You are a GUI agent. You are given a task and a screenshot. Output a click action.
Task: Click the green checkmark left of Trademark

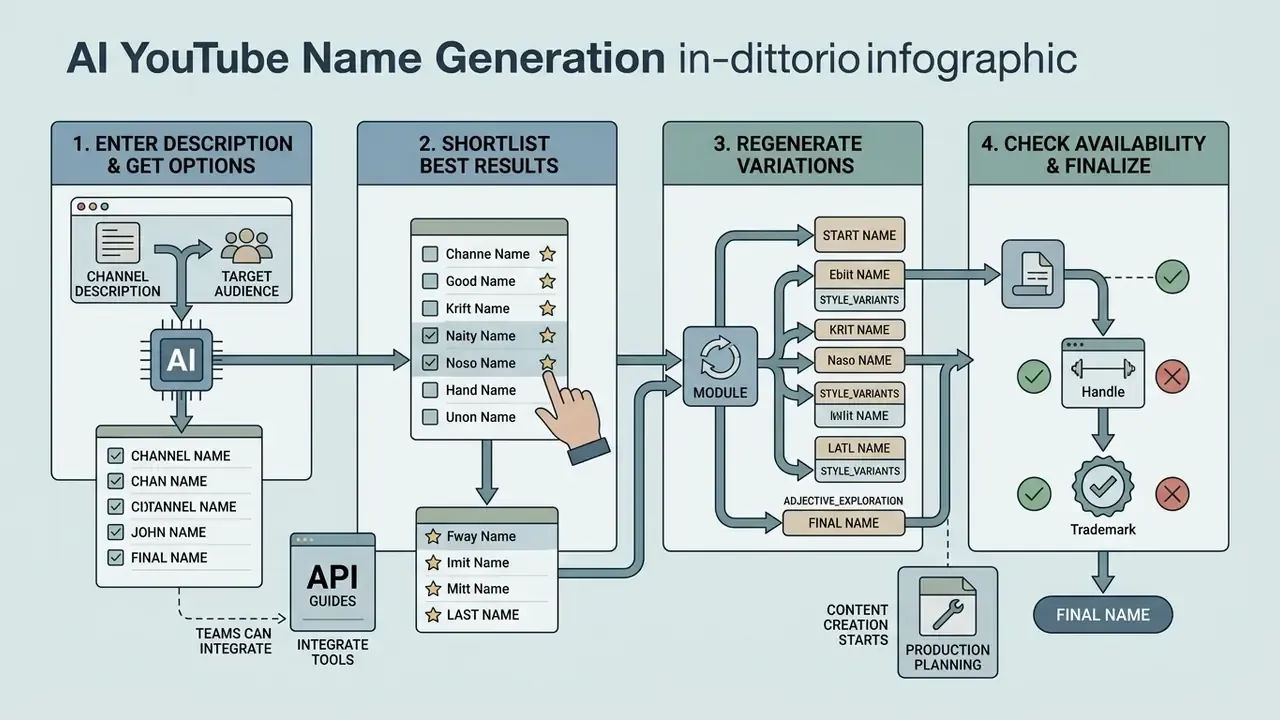pyautogui.click(x=1034, y=493)
